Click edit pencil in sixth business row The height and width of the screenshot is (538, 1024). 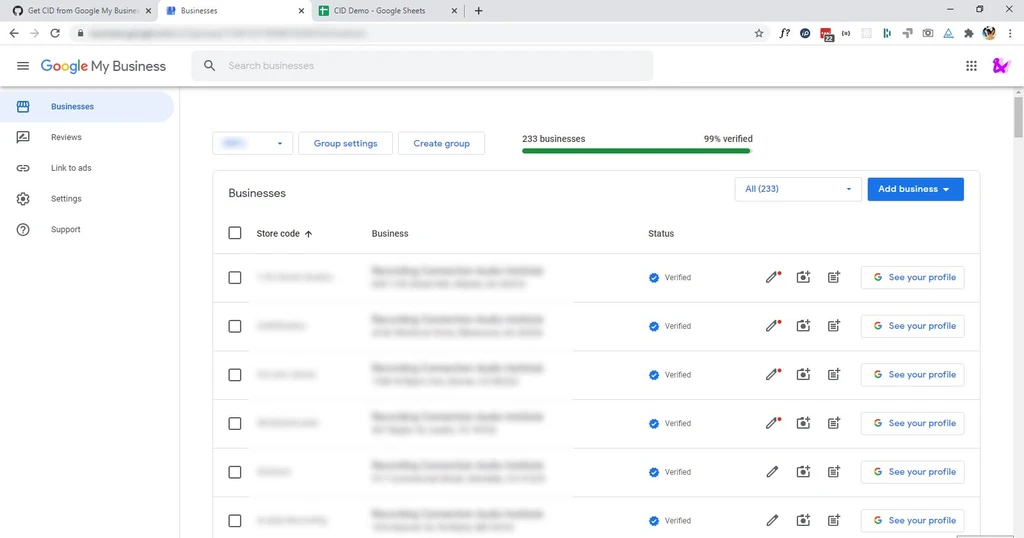tap(773, 520)
